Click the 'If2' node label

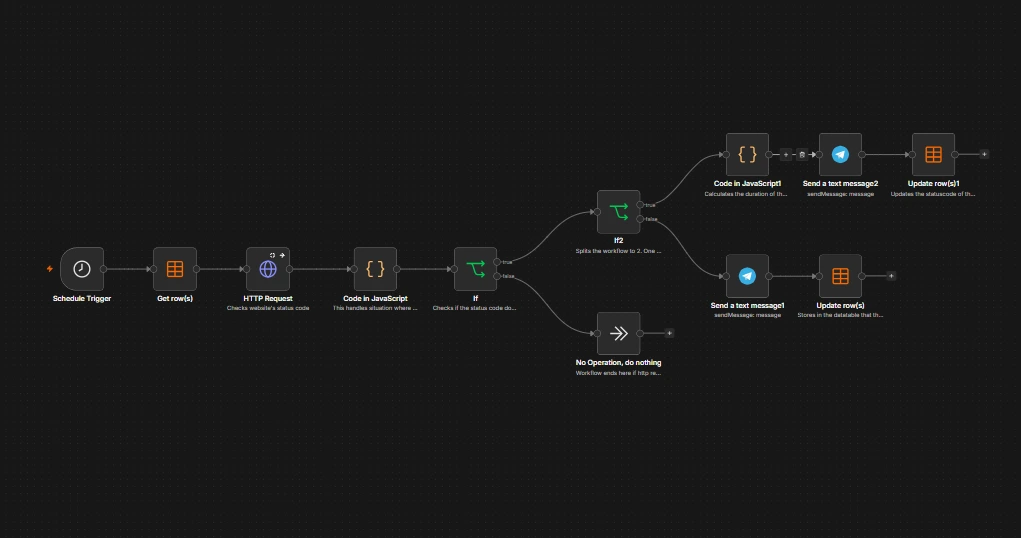[x=619, y=240]
